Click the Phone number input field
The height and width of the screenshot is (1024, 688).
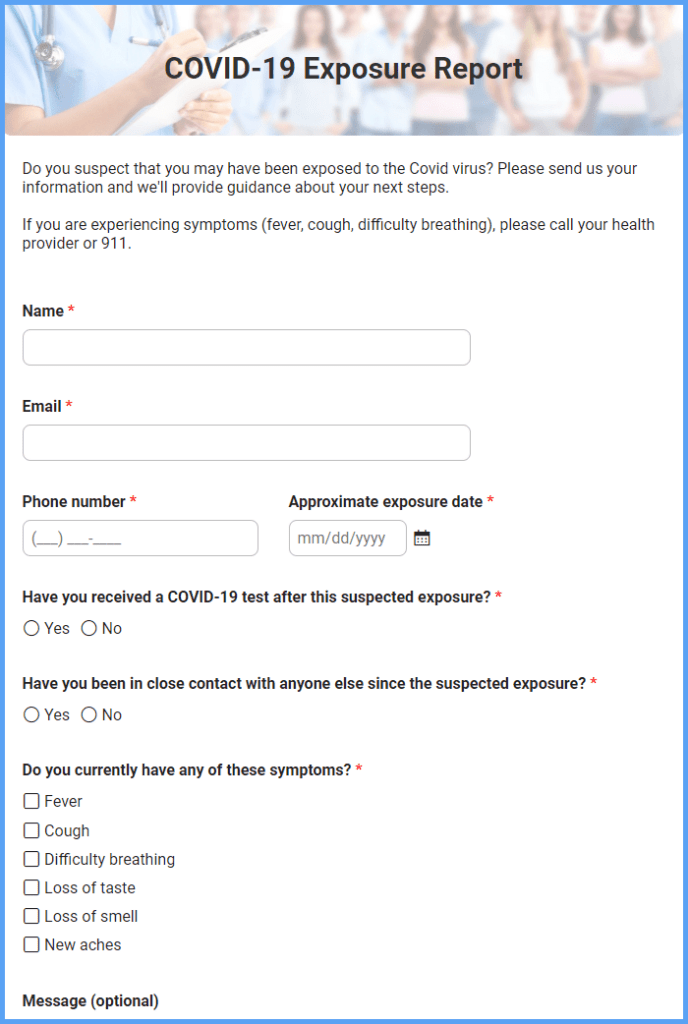[x=140, y=537]
